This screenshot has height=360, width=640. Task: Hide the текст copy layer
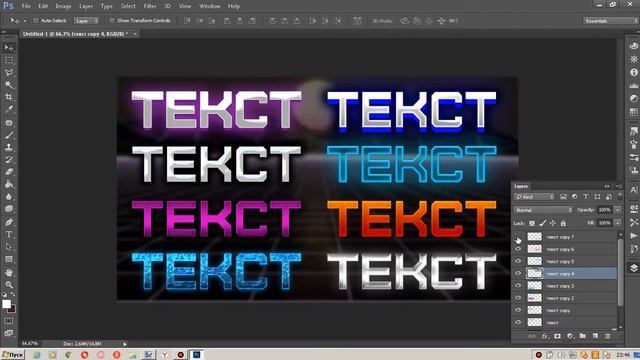pyautogui.click(x=518, y=310)
